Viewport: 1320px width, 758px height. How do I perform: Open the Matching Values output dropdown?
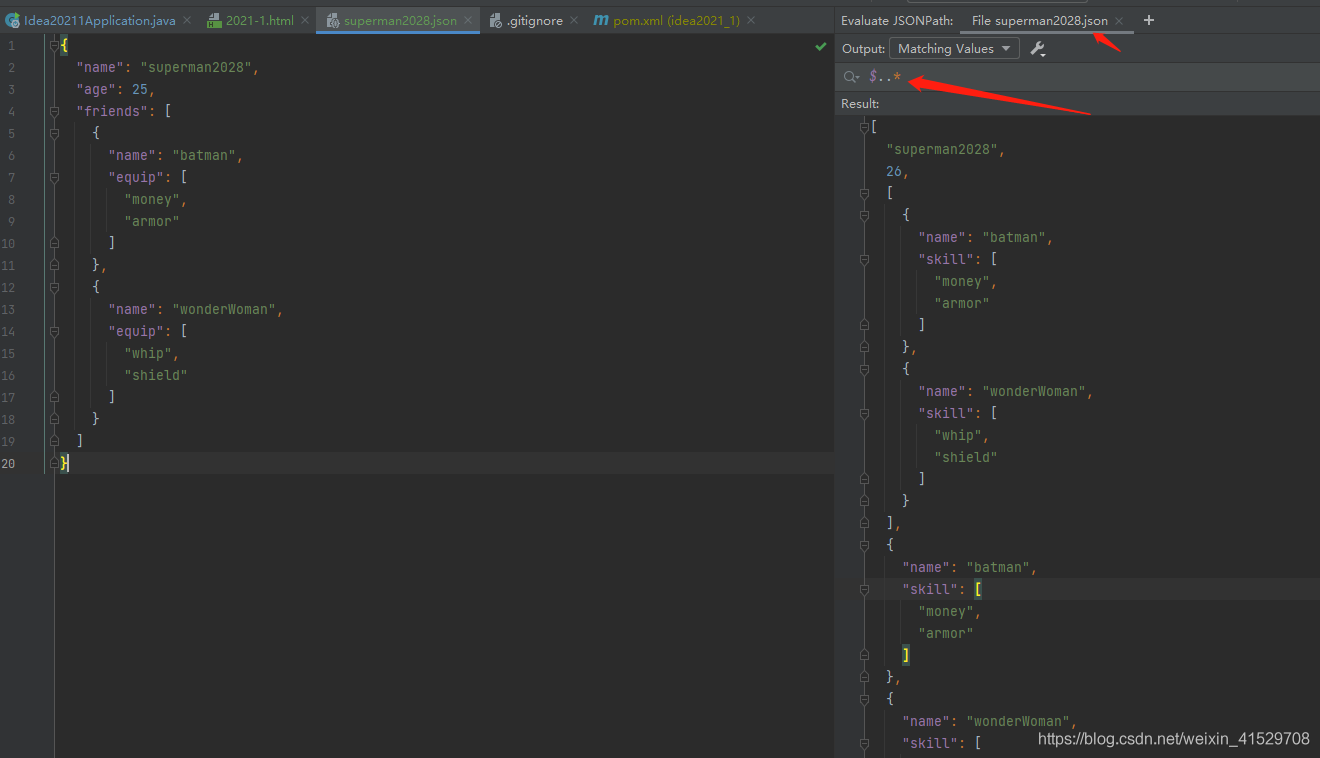tap(954, 49)
